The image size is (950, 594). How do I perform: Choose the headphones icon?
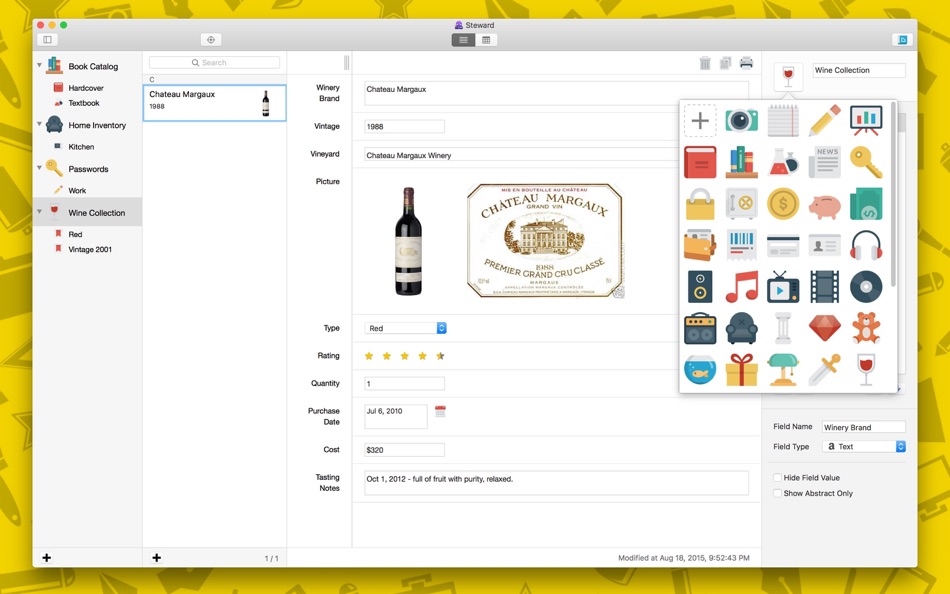click(x=866, y=245)
